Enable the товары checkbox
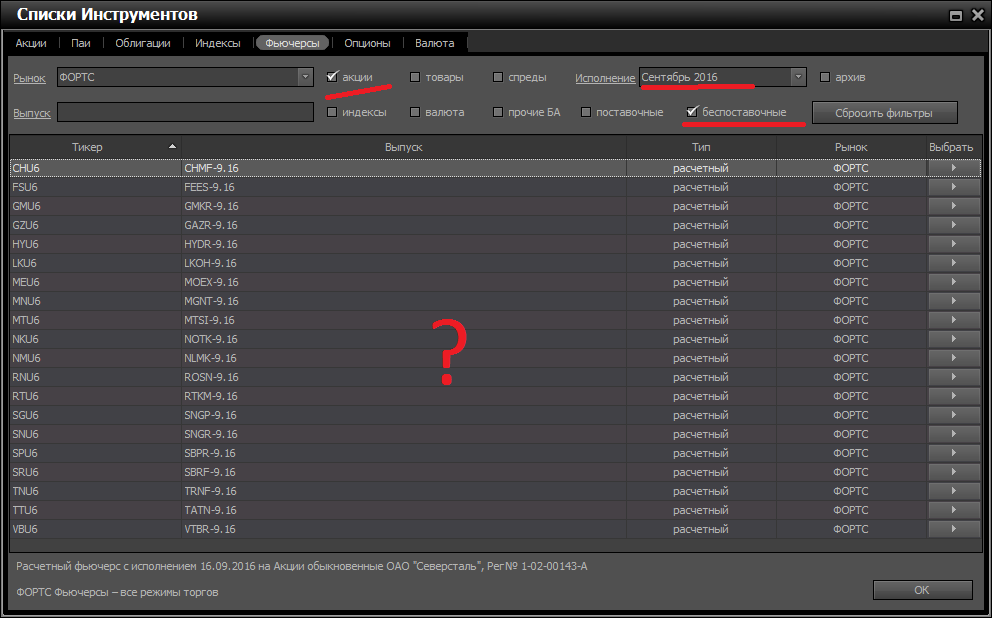The width and height of the screenshot is (992, 618). (415, 77)
